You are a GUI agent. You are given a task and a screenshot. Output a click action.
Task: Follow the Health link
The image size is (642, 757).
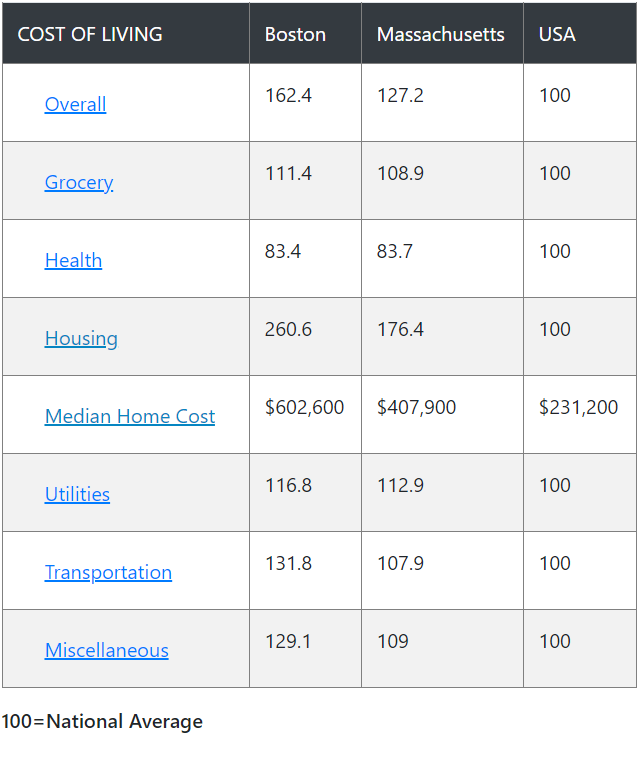pos(73,260)
